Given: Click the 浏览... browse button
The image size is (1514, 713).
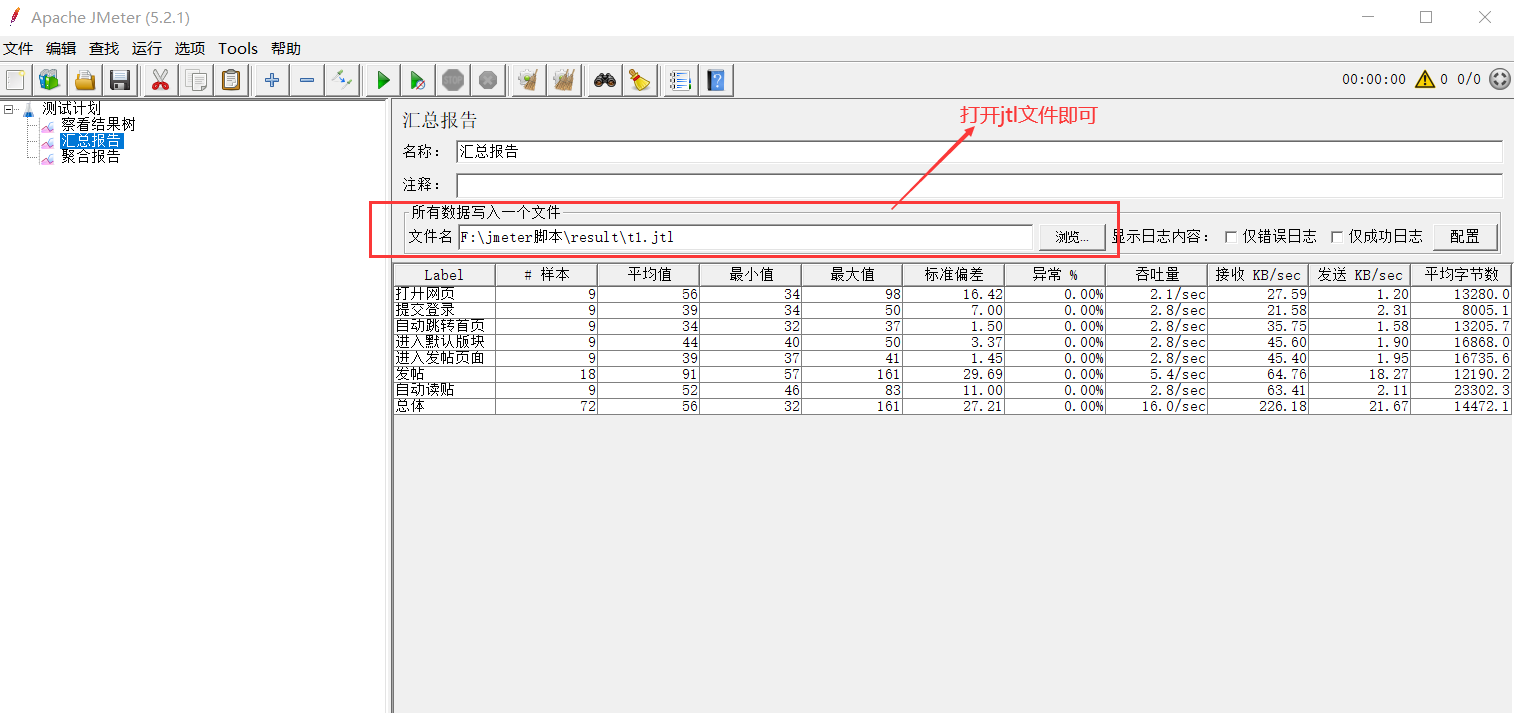Looking at the screenshot, I should click(1072, 237).
